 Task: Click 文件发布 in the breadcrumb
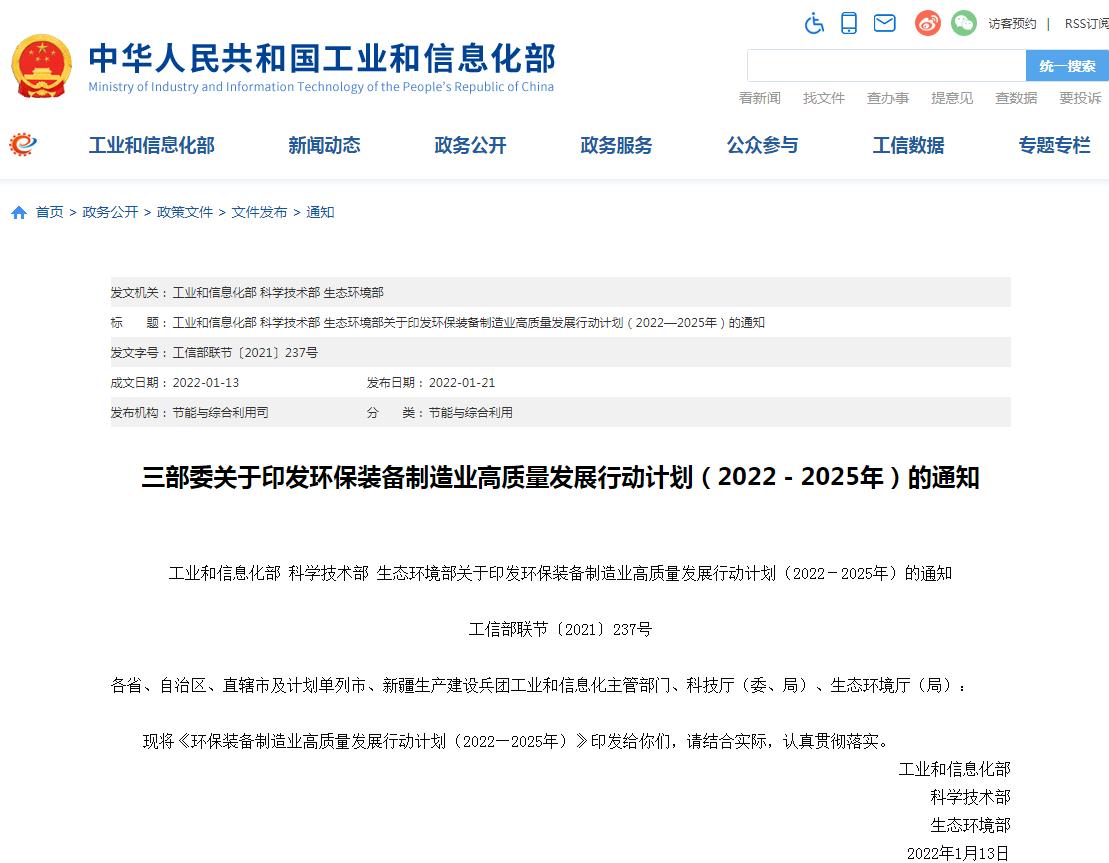260,212
